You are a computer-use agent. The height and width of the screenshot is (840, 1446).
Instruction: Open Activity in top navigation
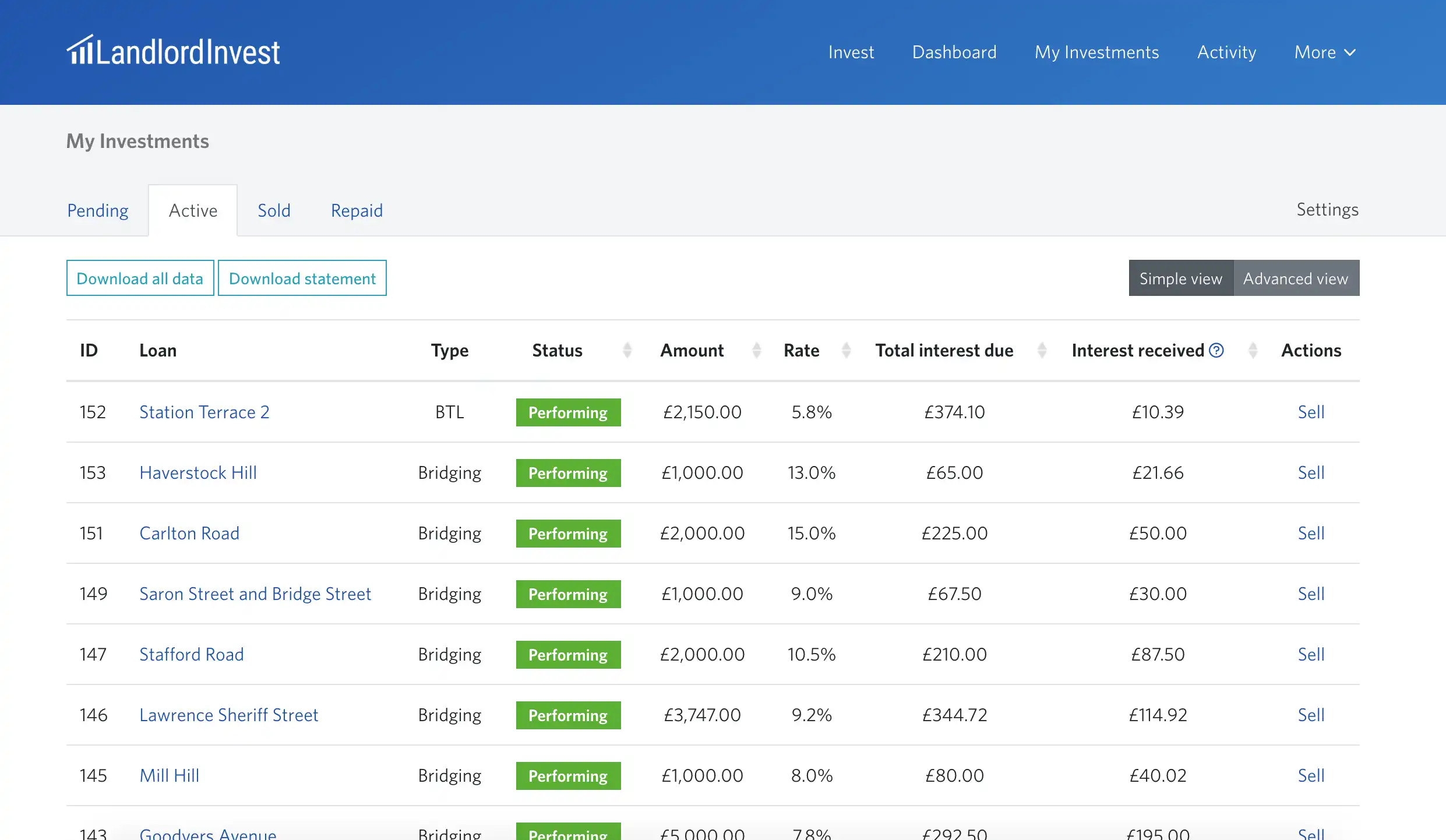(1226, 52)
